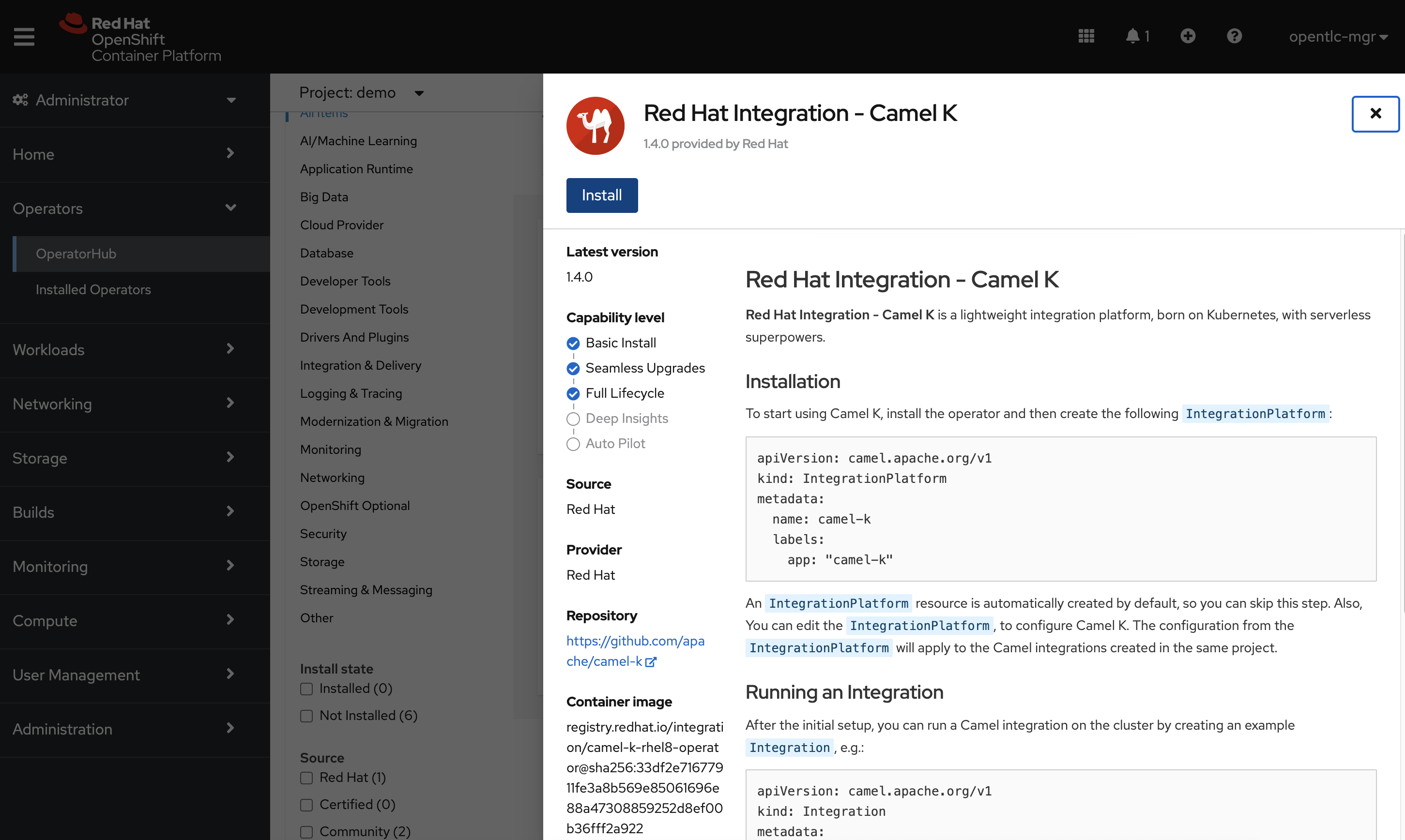Click Full Lifecycle capability checkmark
The height and width of the screenshot is (840, 1405).
point(573,393)
